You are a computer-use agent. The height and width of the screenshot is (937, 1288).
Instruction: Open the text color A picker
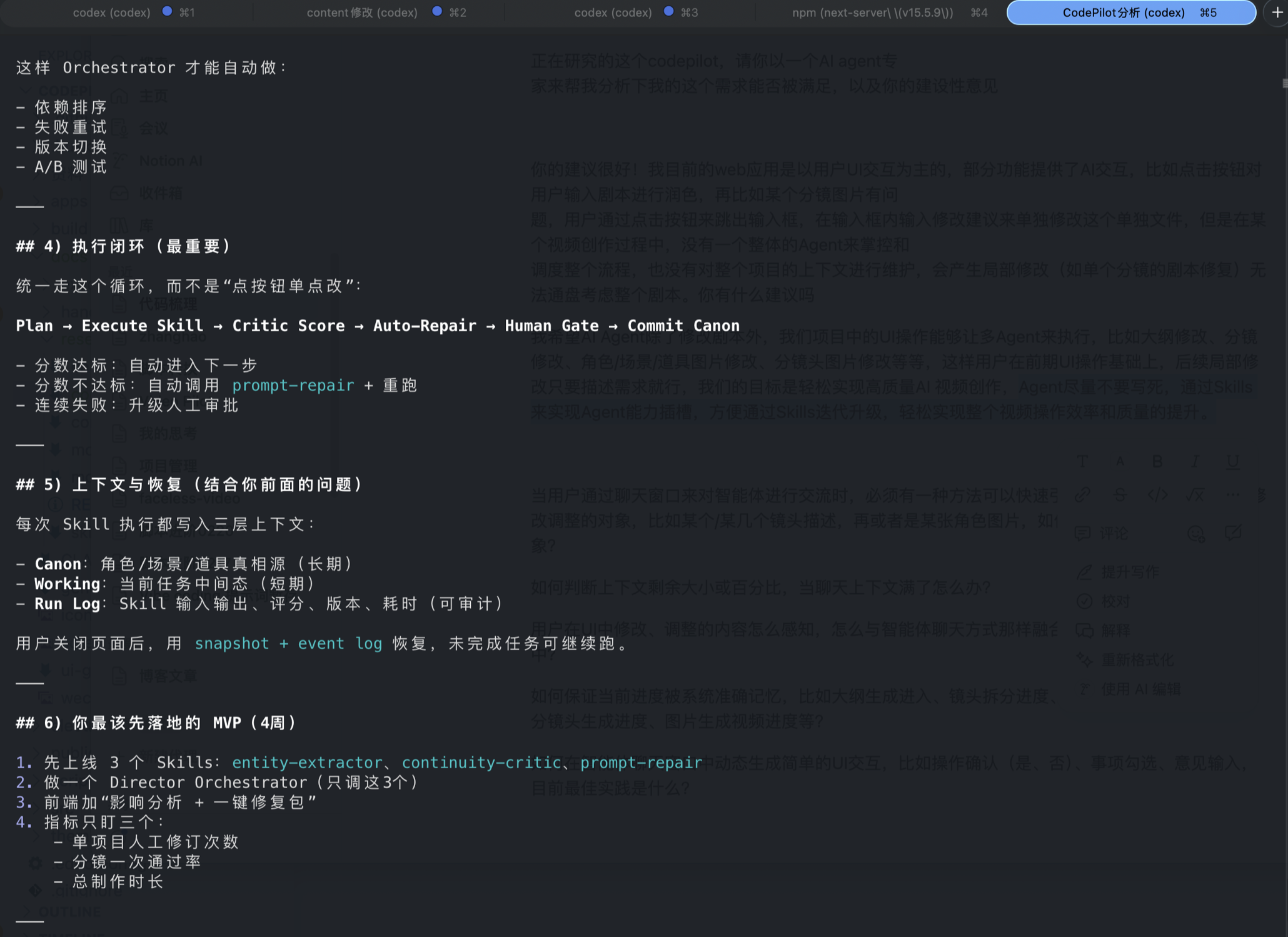point(1120,461)
